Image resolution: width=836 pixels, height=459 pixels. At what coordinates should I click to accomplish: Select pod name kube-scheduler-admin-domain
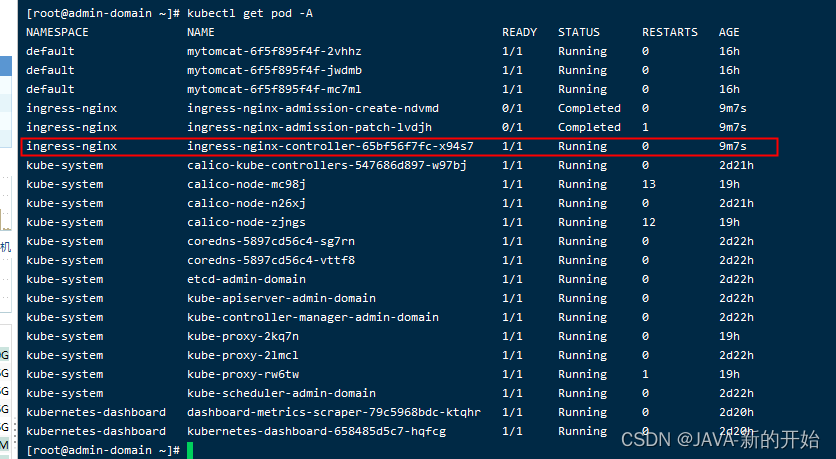[x=281, y=393]
